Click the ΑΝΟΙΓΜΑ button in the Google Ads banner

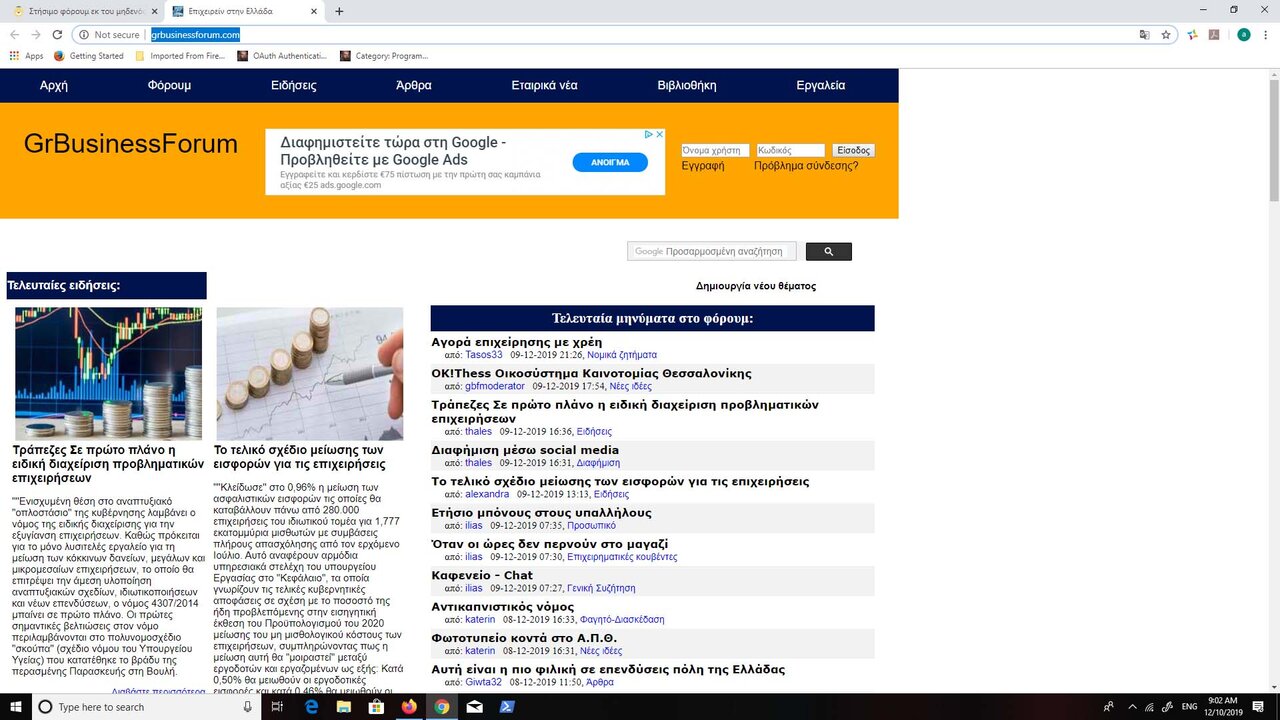pos(610,162)
